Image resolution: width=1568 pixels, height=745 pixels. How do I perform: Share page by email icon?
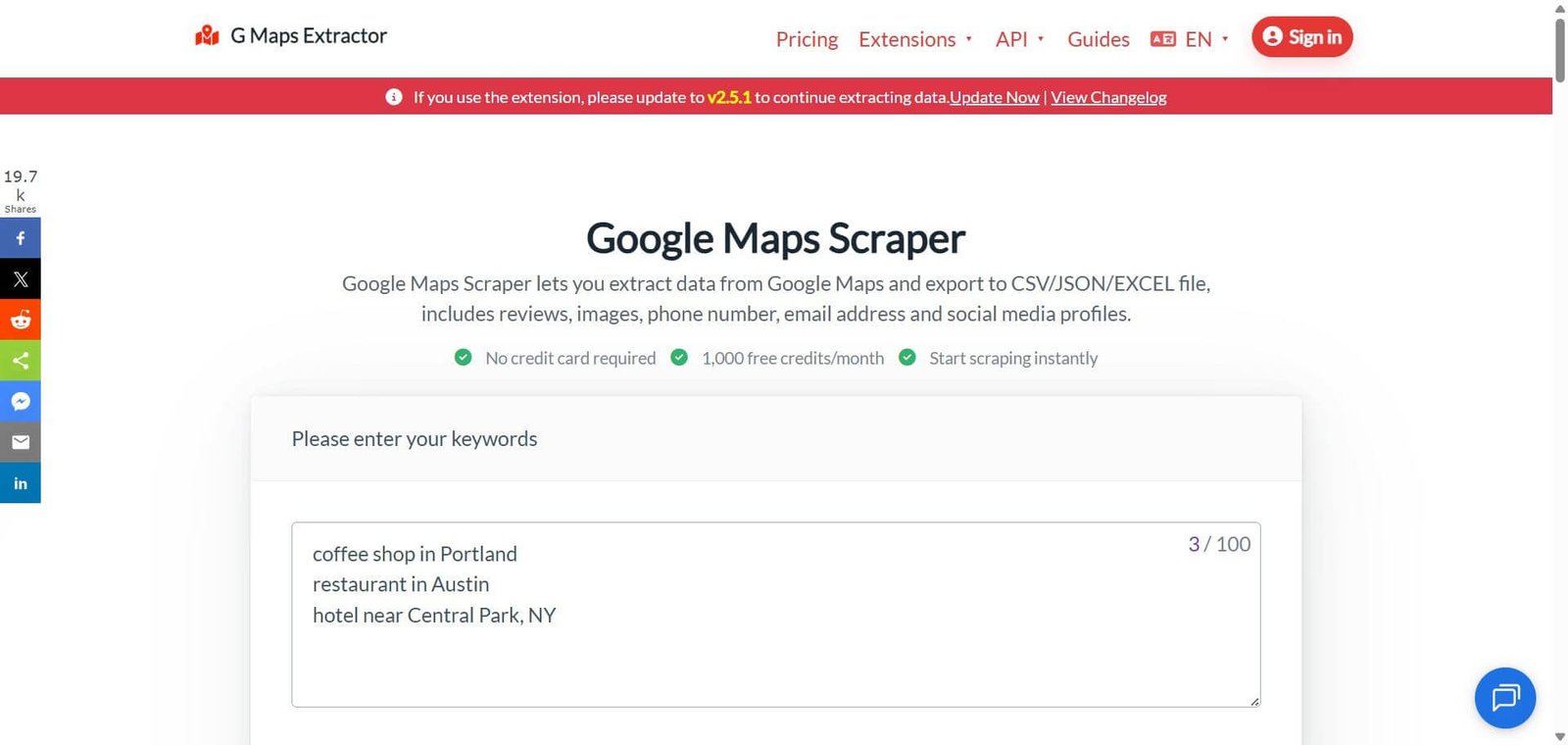[21, 442]
